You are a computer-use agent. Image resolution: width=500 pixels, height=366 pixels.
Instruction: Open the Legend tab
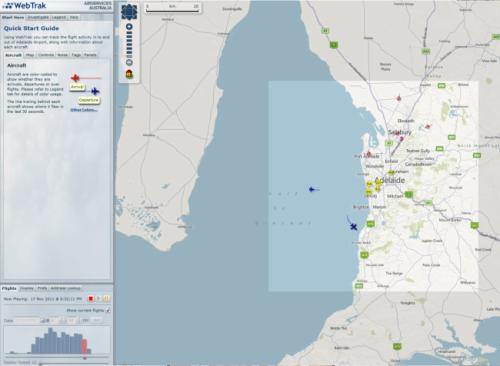click(x=59, y=17)
